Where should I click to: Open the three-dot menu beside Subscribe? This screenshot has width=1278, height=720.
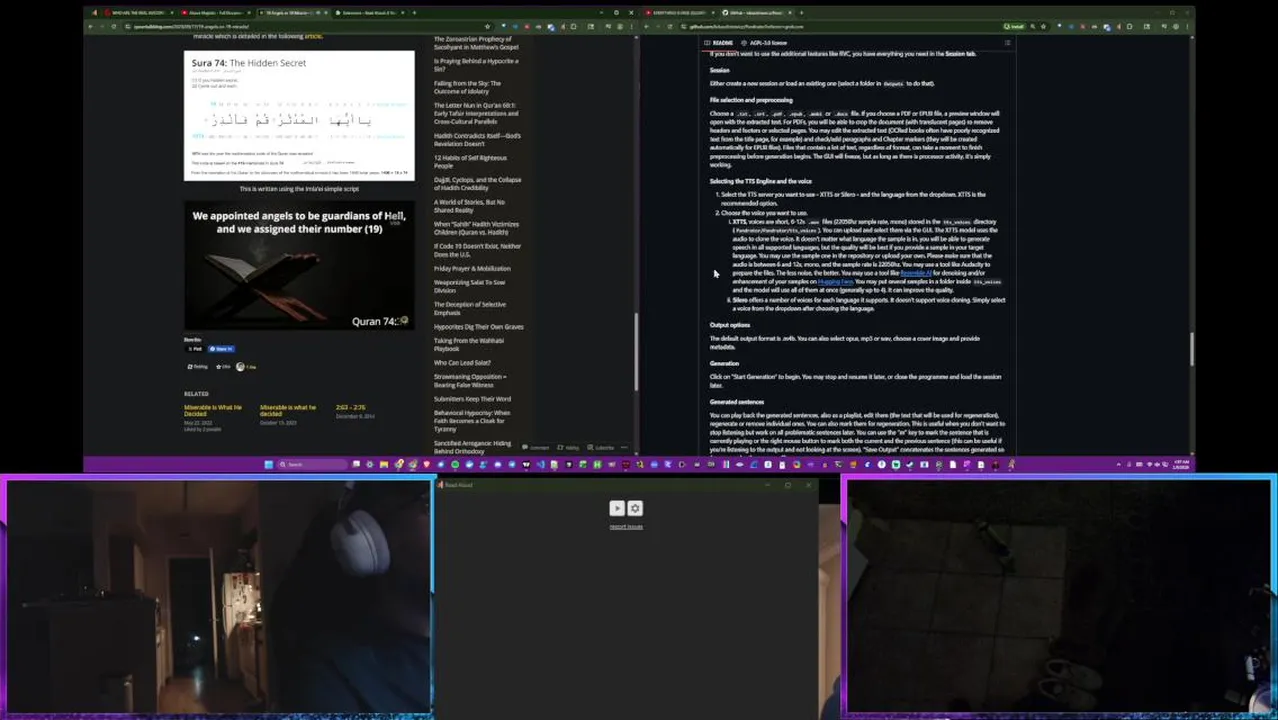[x=625, y=448]
